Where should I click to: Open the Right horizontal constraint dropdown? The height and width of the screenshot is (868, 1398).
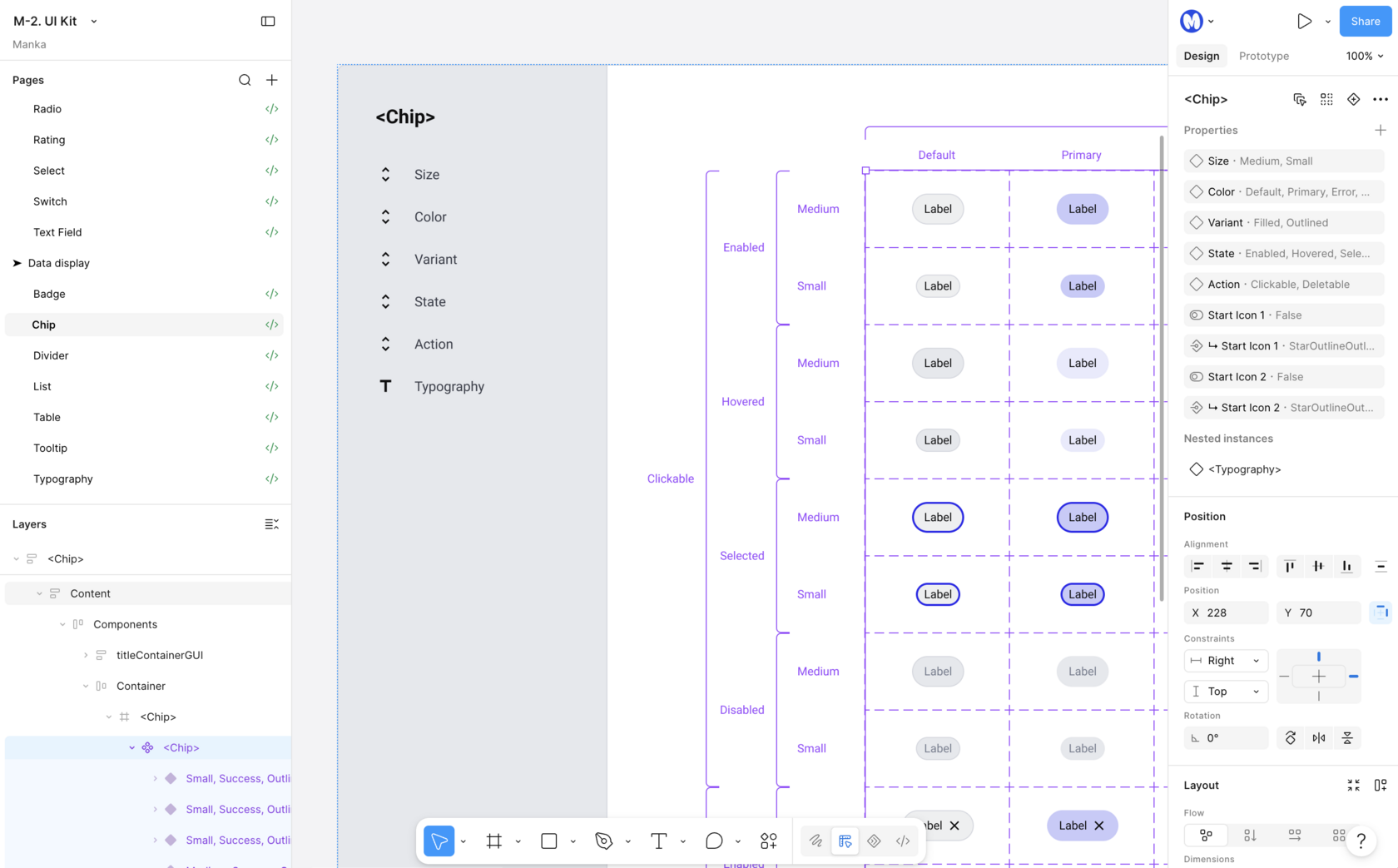point(1226,661)
